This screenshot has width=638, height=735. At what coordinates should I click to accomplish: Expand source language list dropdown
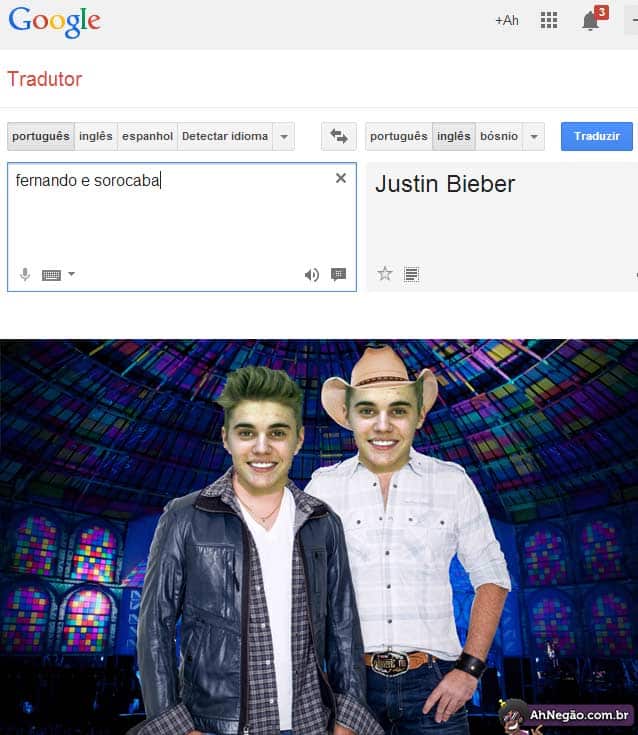coord(284,136)
